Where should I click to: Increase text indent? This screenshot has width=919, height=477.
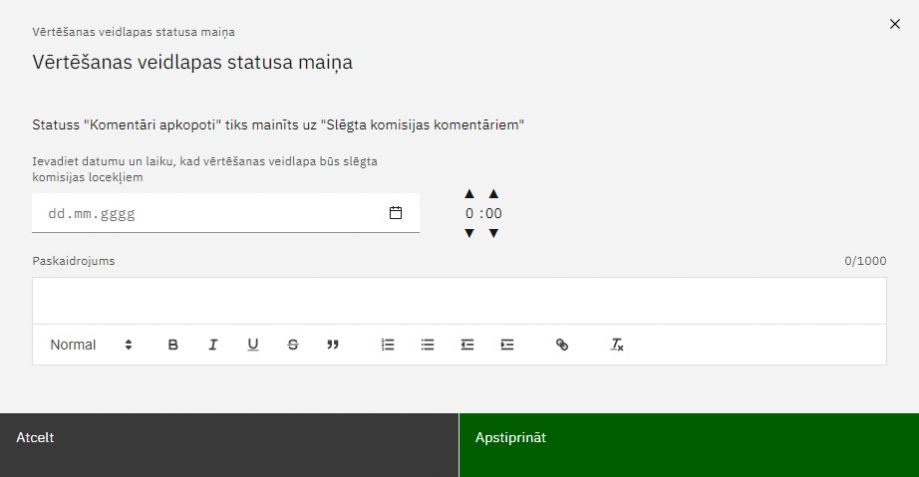(x=507, y=345)
